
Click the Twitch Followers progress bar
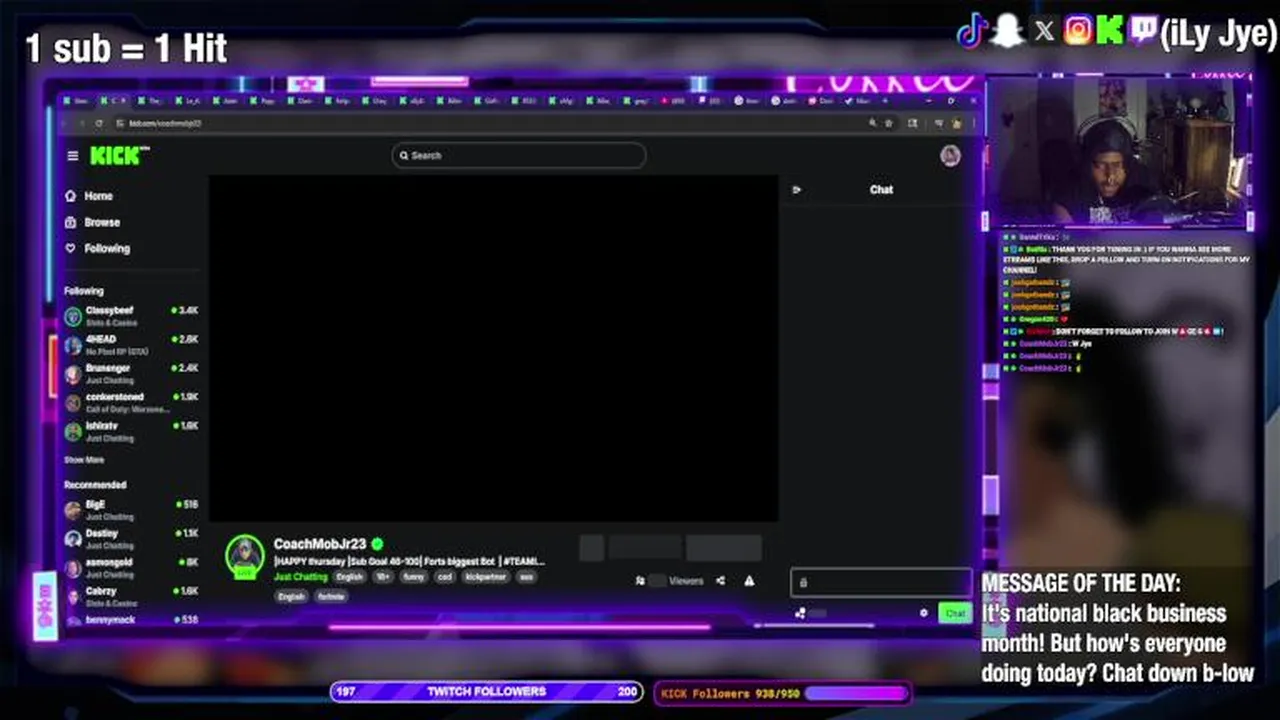[x=487, y=692]
